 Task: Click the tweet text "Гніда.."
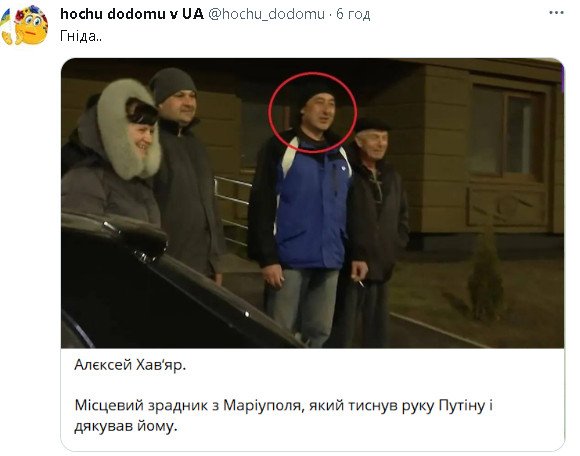81,36
